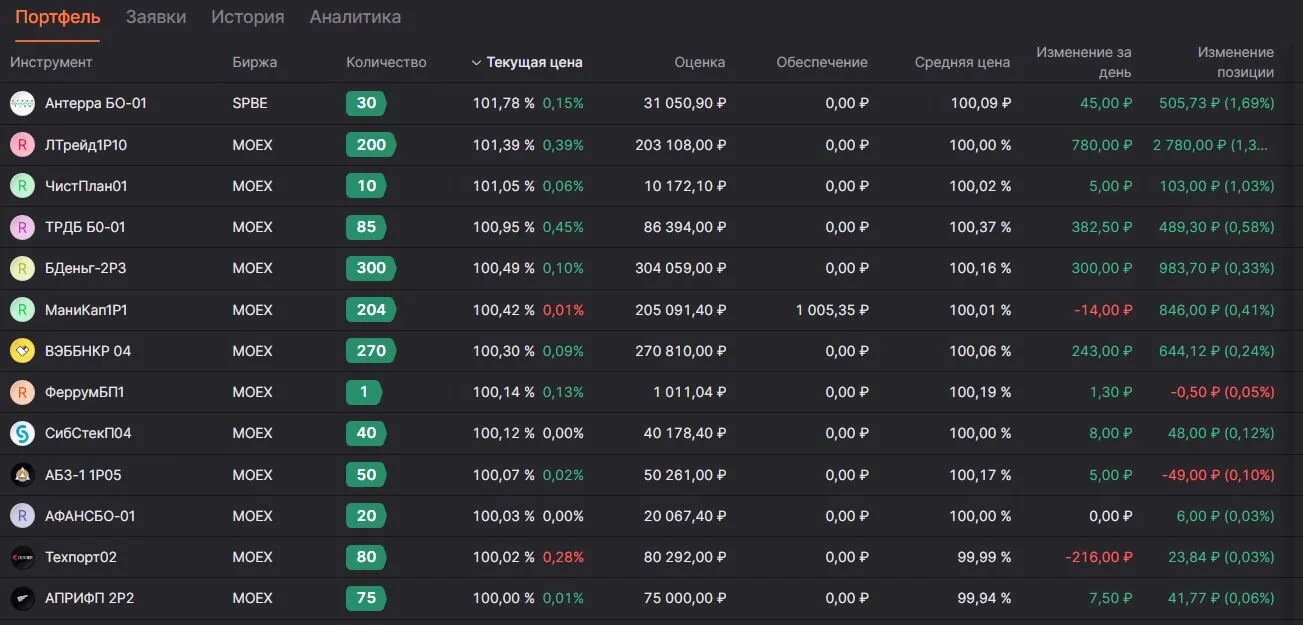Sort by the Средняя цена column header
Screen dimensions: 1303x625
[962, 62]
